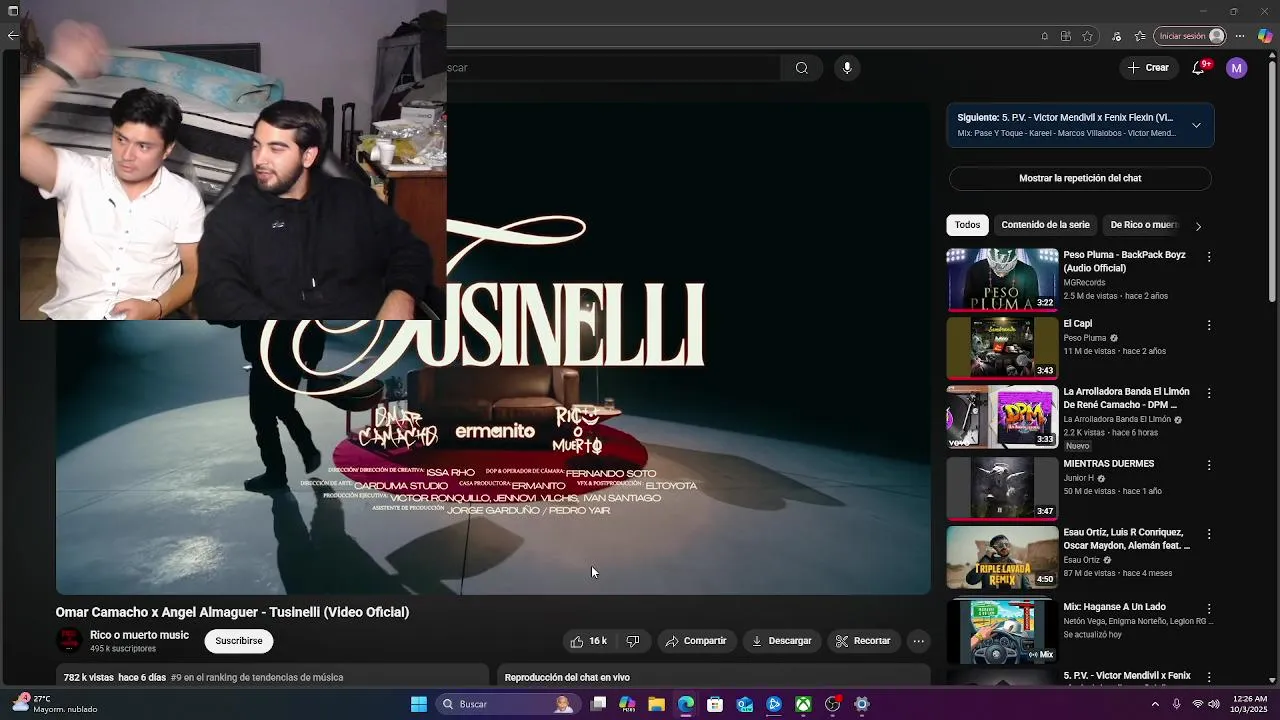Like the video showing 16 k
This screenshot has height=720, width=1280.
tap(589, 641)
